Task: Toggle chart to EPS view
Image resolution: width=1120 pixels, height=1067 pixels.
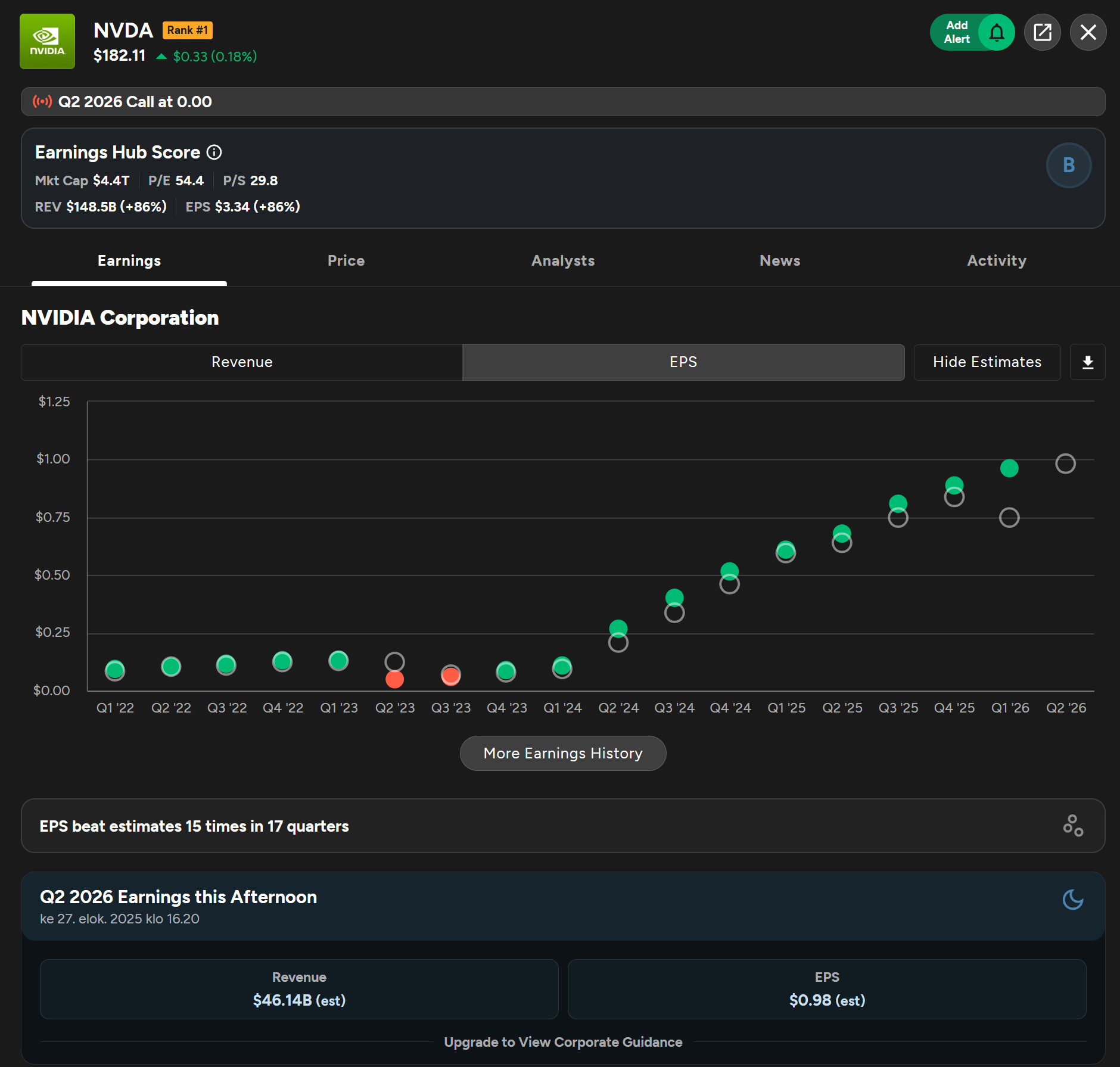Action: pyautogui.click(x=683, y=362)
